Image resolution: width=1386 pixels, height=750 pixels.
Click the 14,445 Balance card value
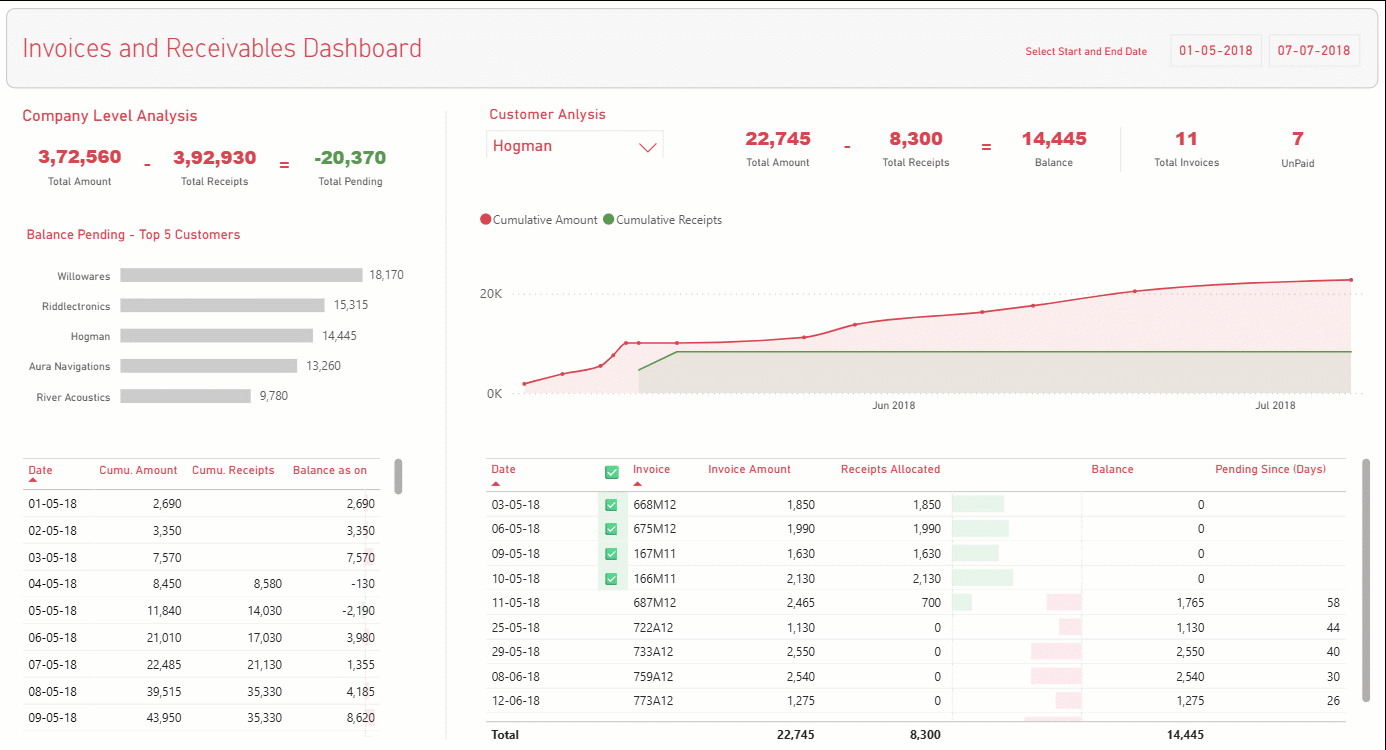pos(1054,139)
